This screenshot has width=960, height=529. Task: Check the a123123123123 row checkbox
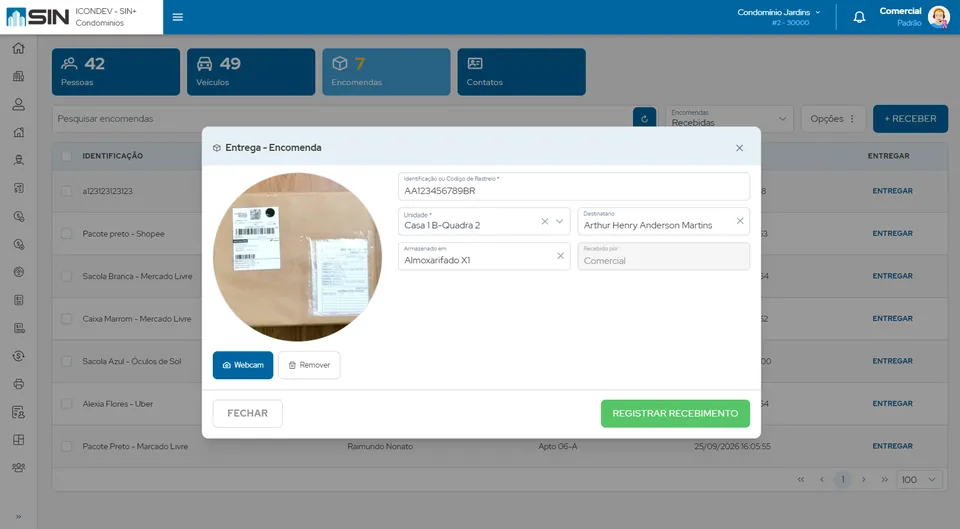pos(66,191)
